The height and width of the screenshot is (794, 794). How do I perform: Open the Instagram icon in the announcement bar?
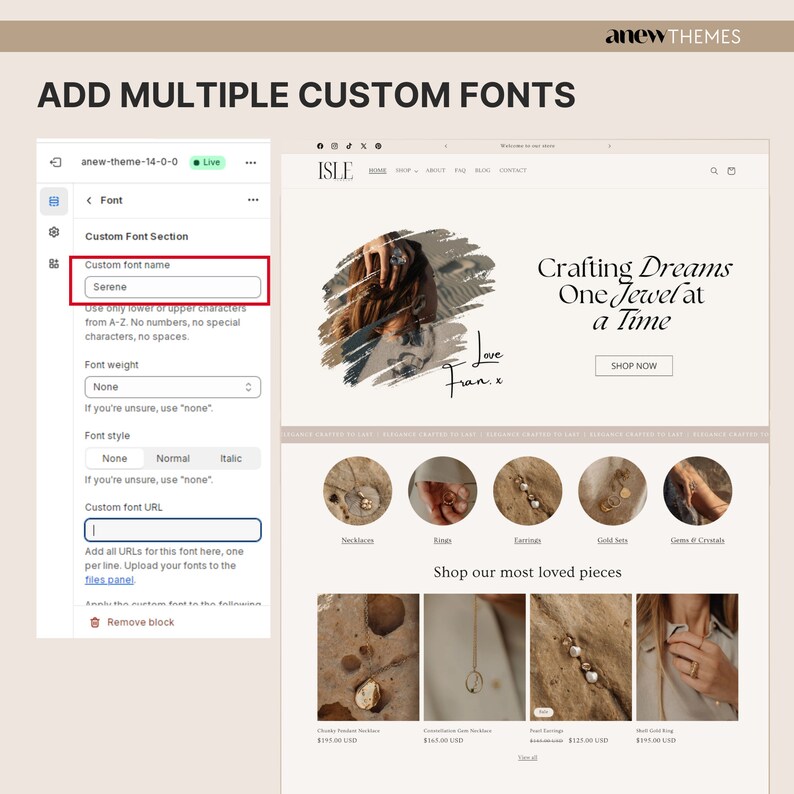coord(335,146)
